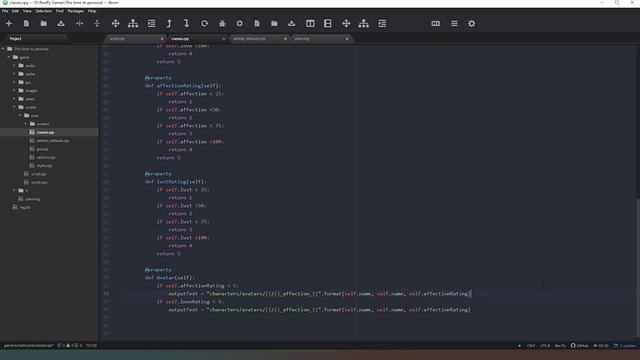Open the File menu
This screenshot has height=360, width=640.
coord(5,11)
